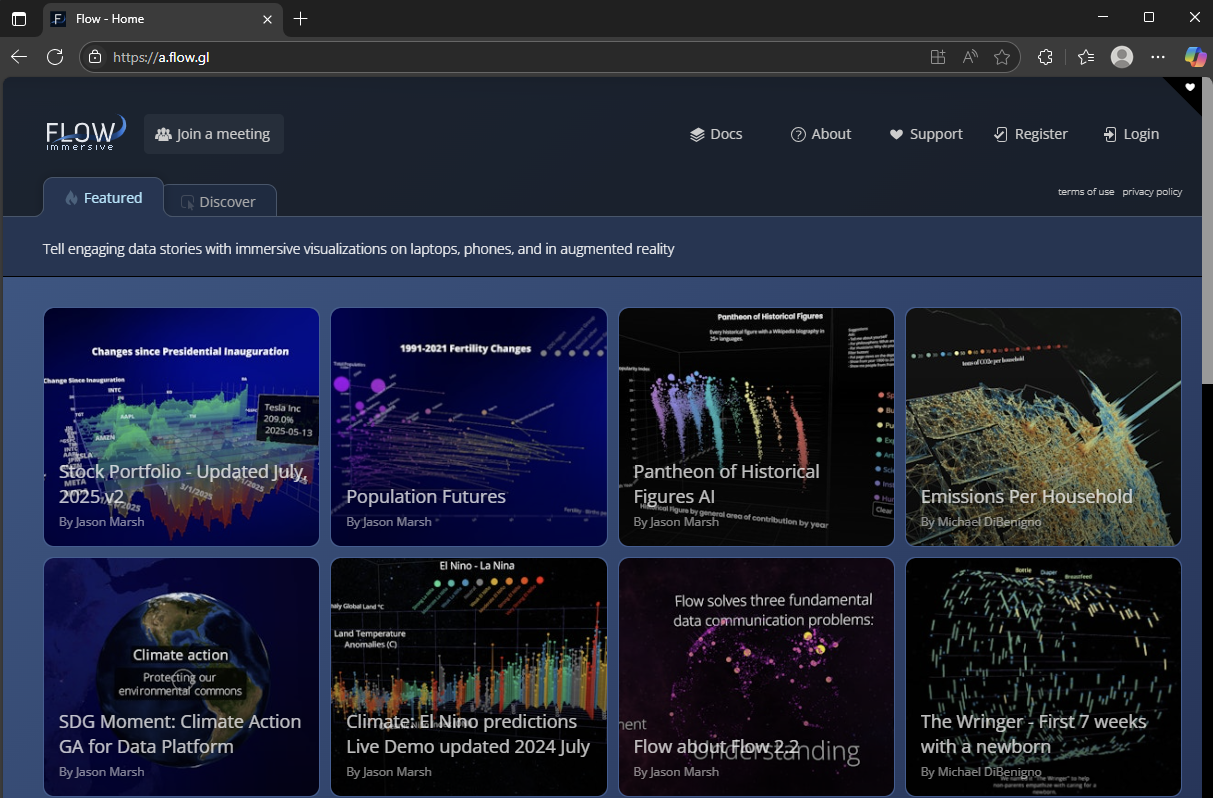
Task: Open The Wringer newborn flow card
Action: [1043, 677]
